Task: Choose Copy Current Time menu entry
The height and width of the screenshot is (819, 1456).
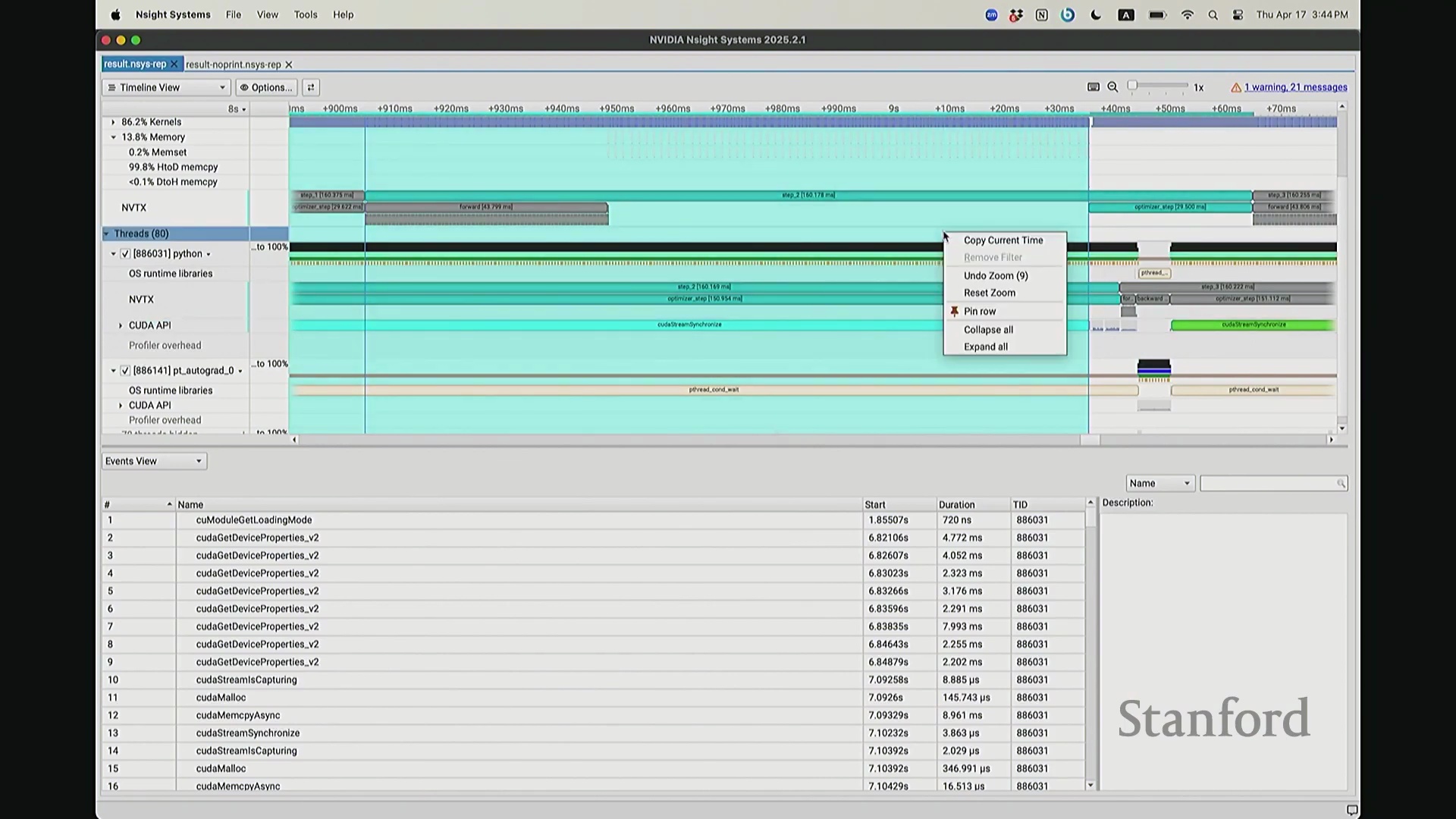Action: point(1003,240)
